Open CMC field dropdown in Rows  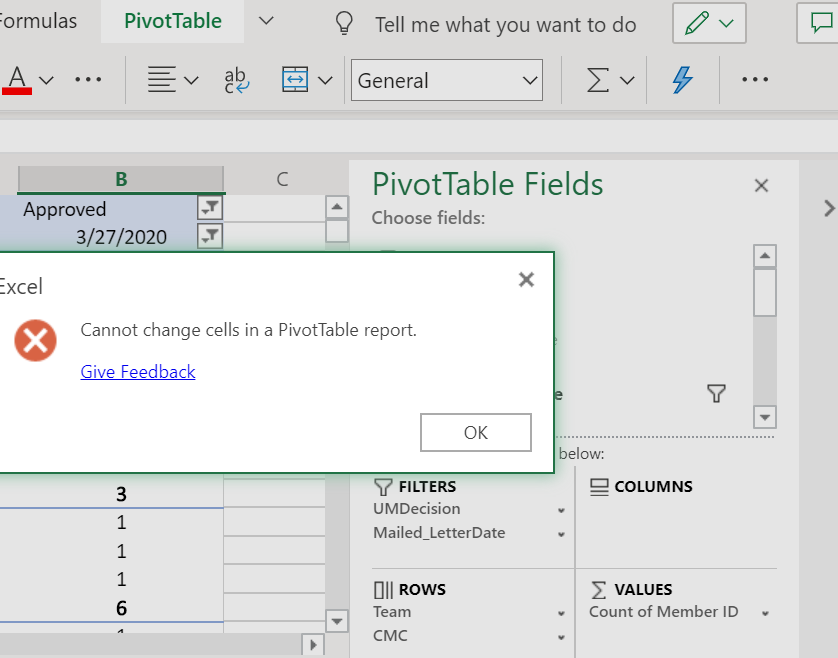pos(561,637)
